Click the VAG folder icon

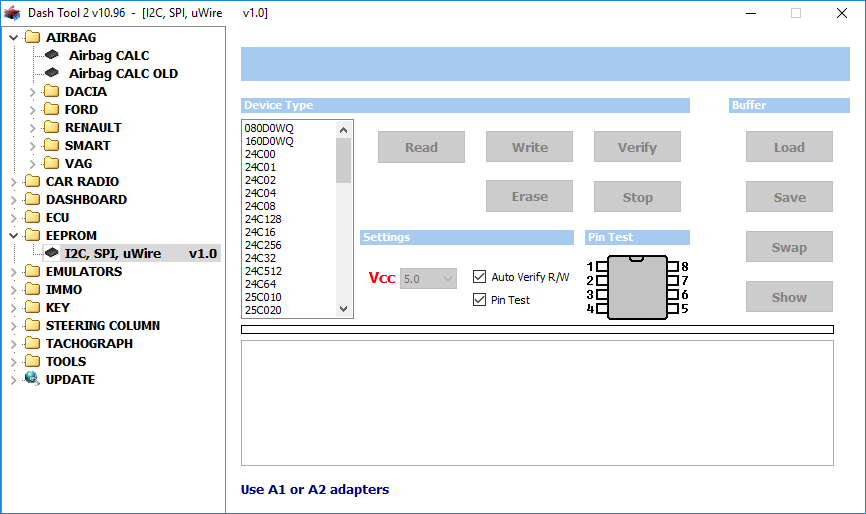[x=51, y=163]
